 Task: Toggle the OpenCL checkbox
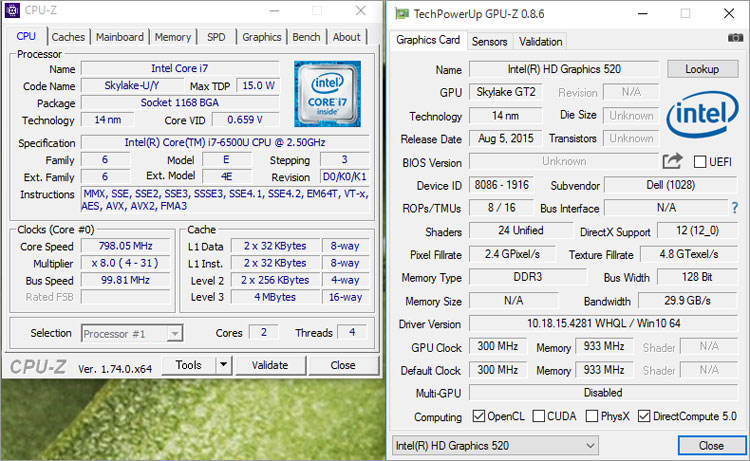pyautogui.click(x=478, y=416)
